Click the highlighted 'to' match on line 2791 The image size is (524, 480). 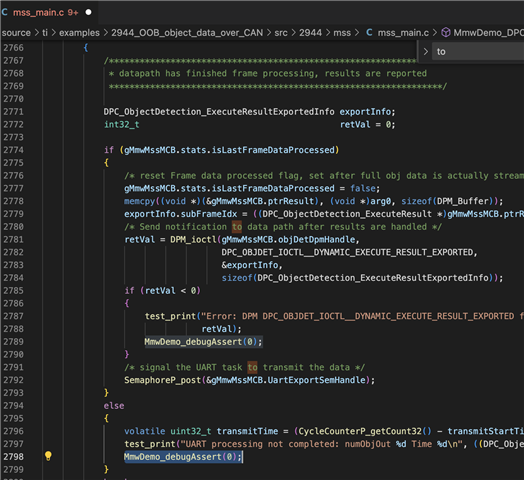coord(252,367)
